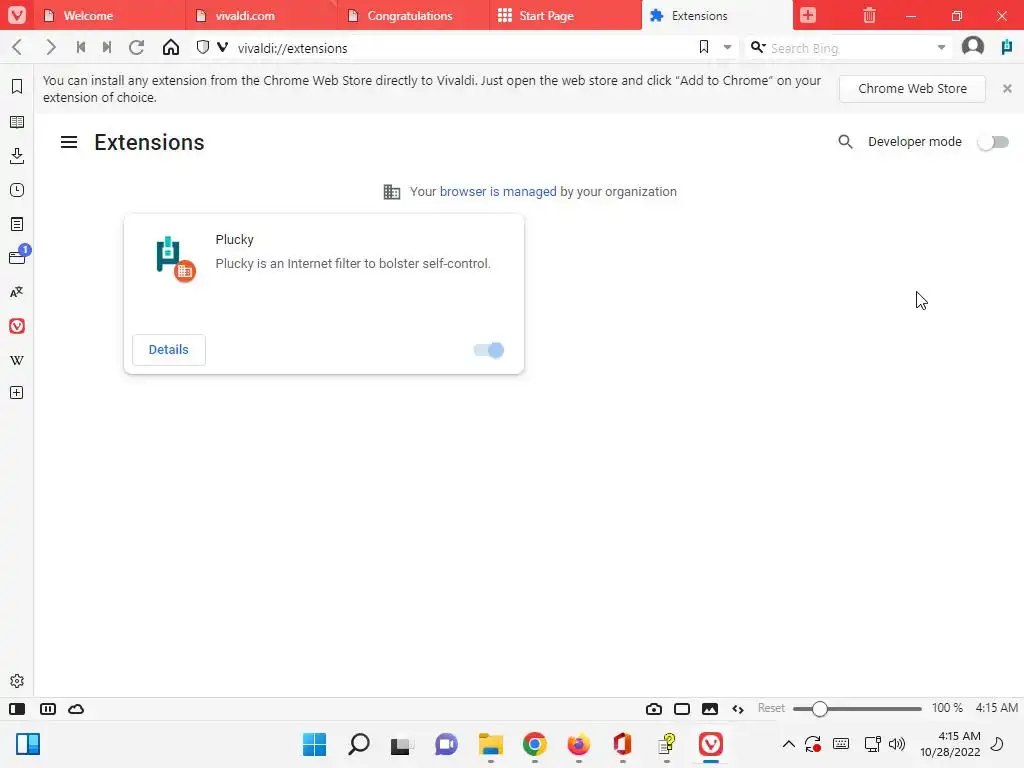Open the address bar history dropdown
Viewport: 1024px width, 768px height.
pyautogui.click(x=727, y=47)
